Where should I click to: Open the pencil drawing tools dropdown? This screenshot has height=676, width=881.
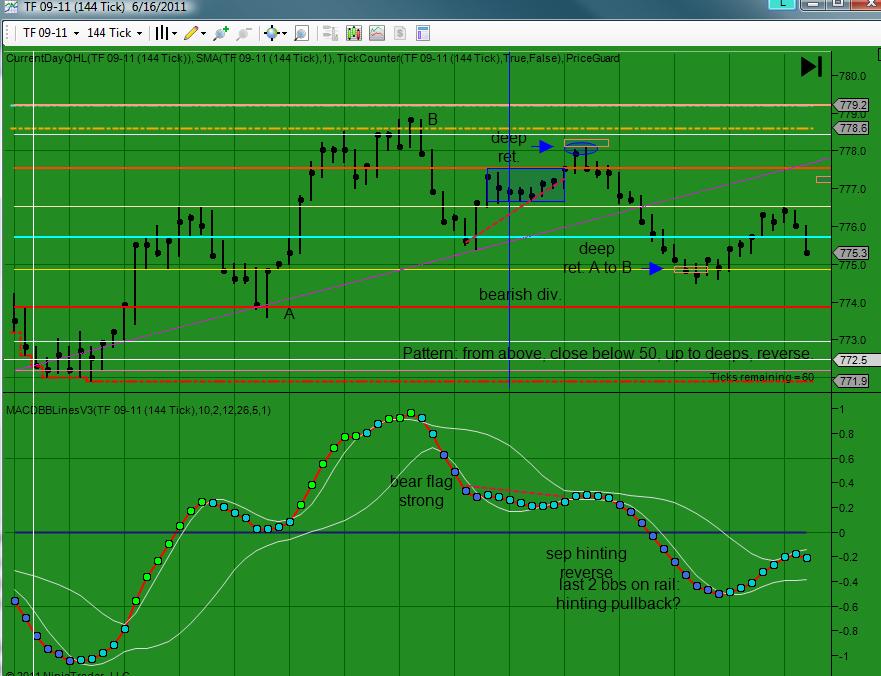195,33
